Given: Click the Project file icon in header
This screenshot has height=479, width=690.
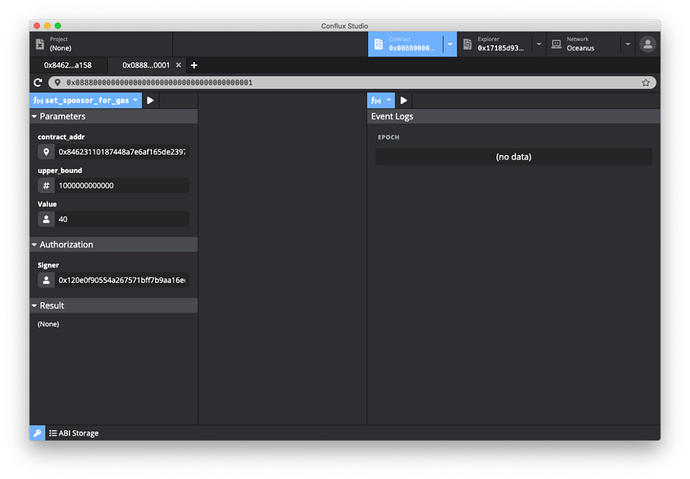Looking at the screenshot, I should pos(40,44).
